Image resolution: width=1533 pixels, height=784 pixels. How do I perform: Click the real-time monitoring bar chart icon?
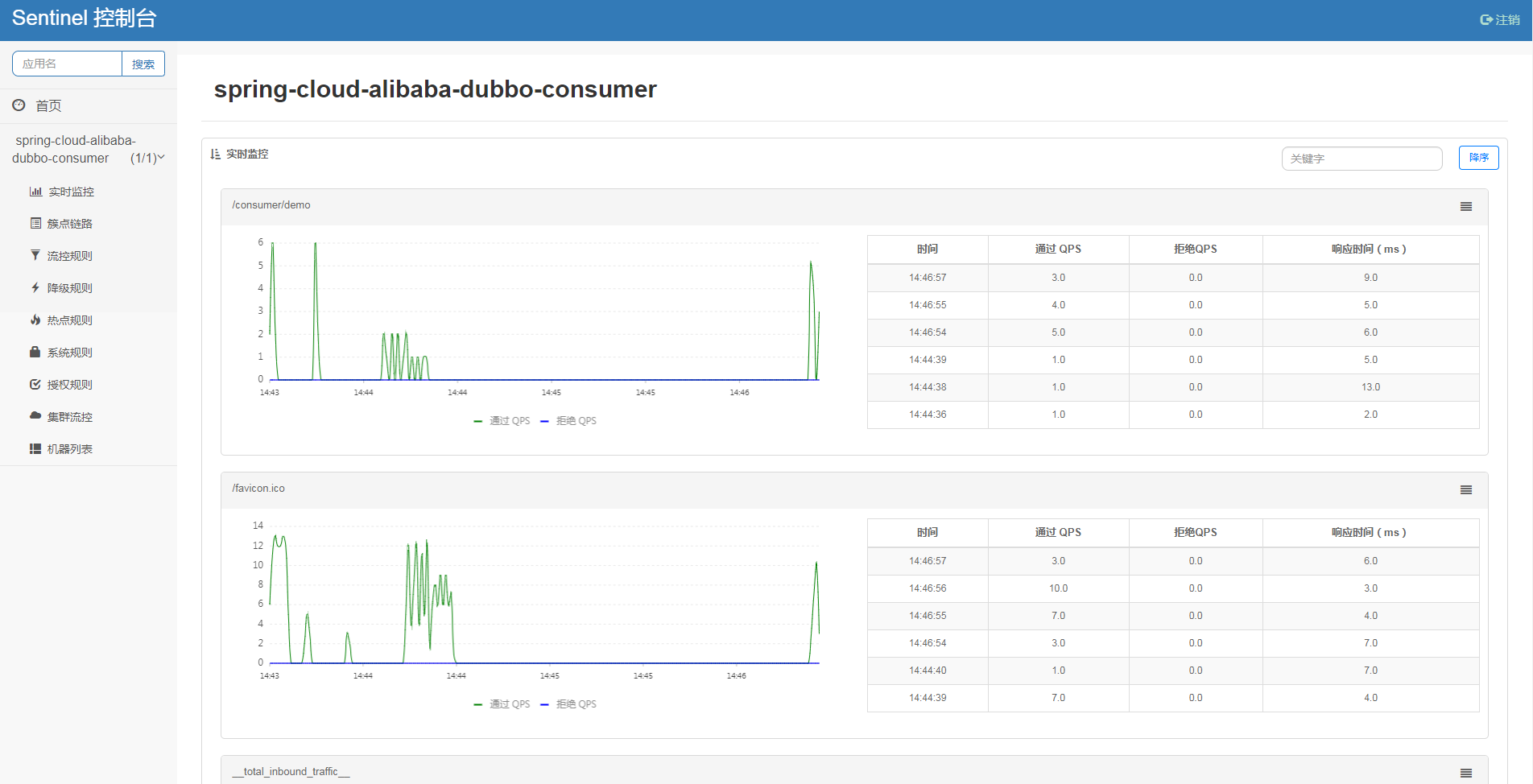tap(35, 192)
